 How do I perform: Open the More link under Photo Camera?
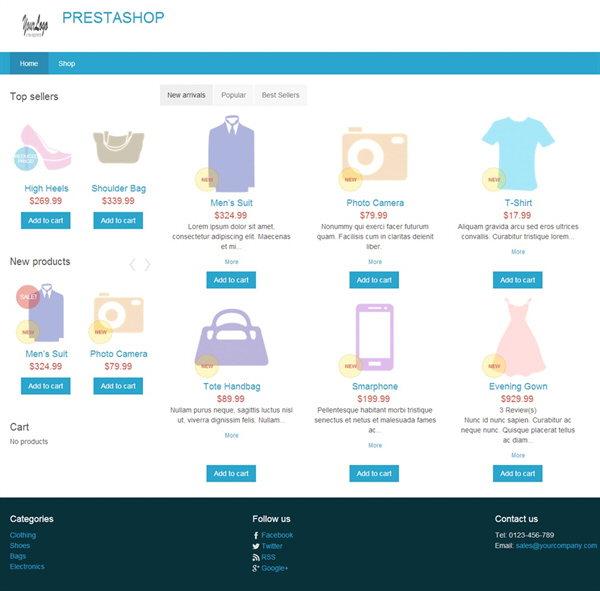(x=375, y=262)
